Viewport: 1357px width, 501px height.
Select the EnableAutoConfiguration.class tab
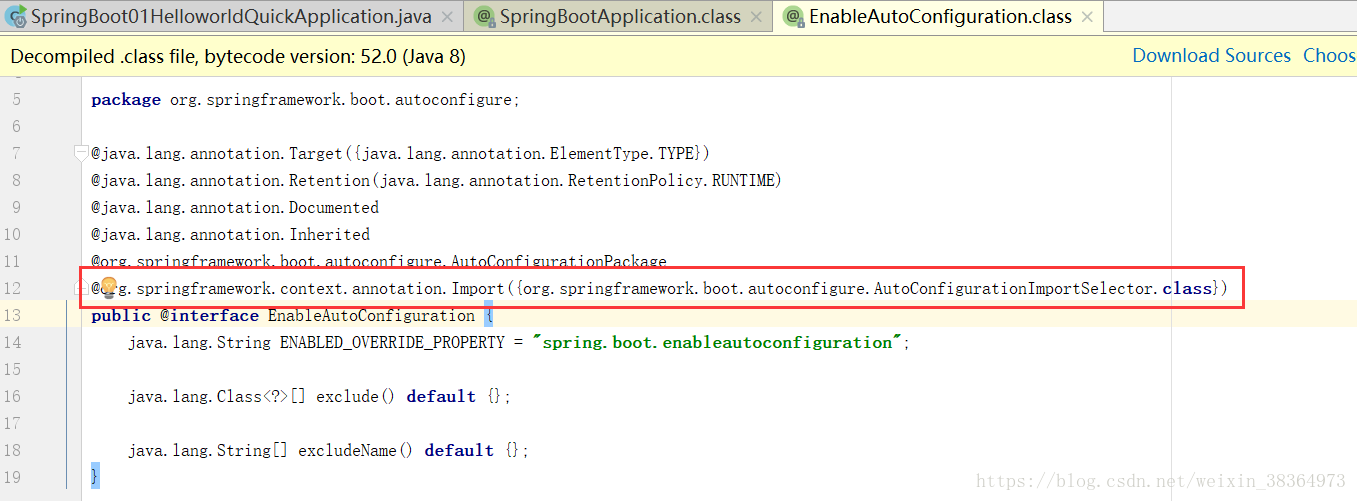coord(939,16)
